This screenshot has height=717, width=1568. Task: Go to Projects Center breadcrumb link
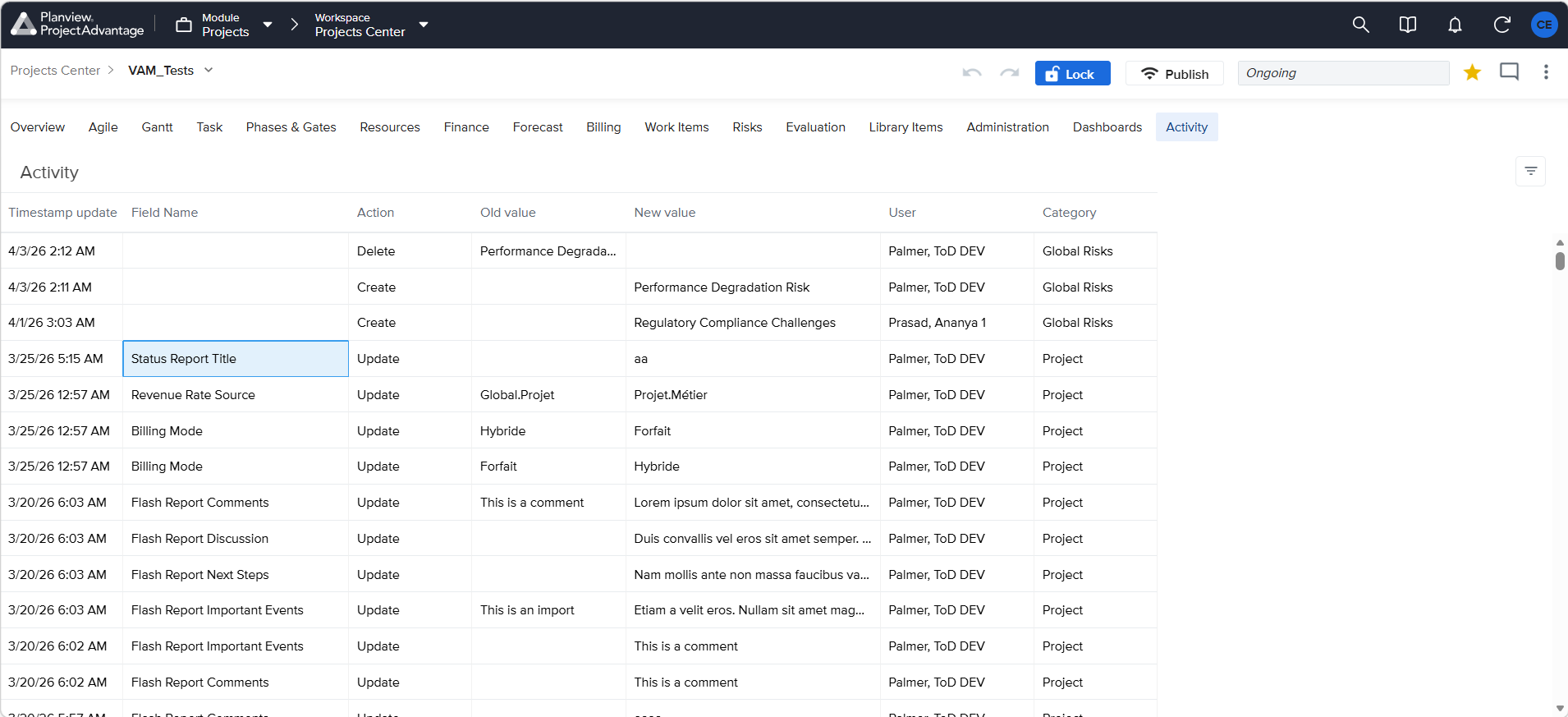click(55, 71)
